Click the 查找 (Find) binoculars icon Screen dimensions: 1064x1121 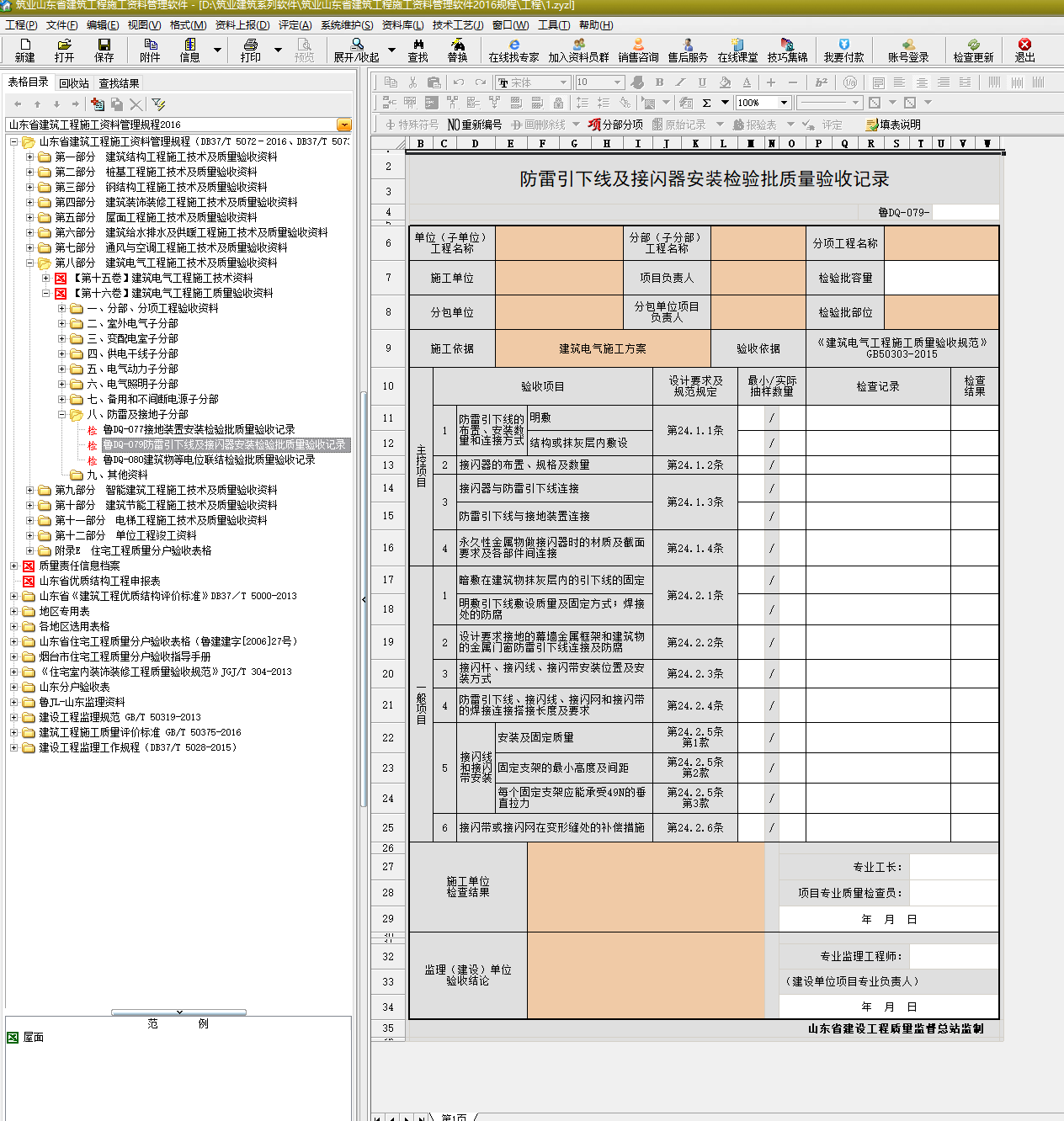[418, 50]
